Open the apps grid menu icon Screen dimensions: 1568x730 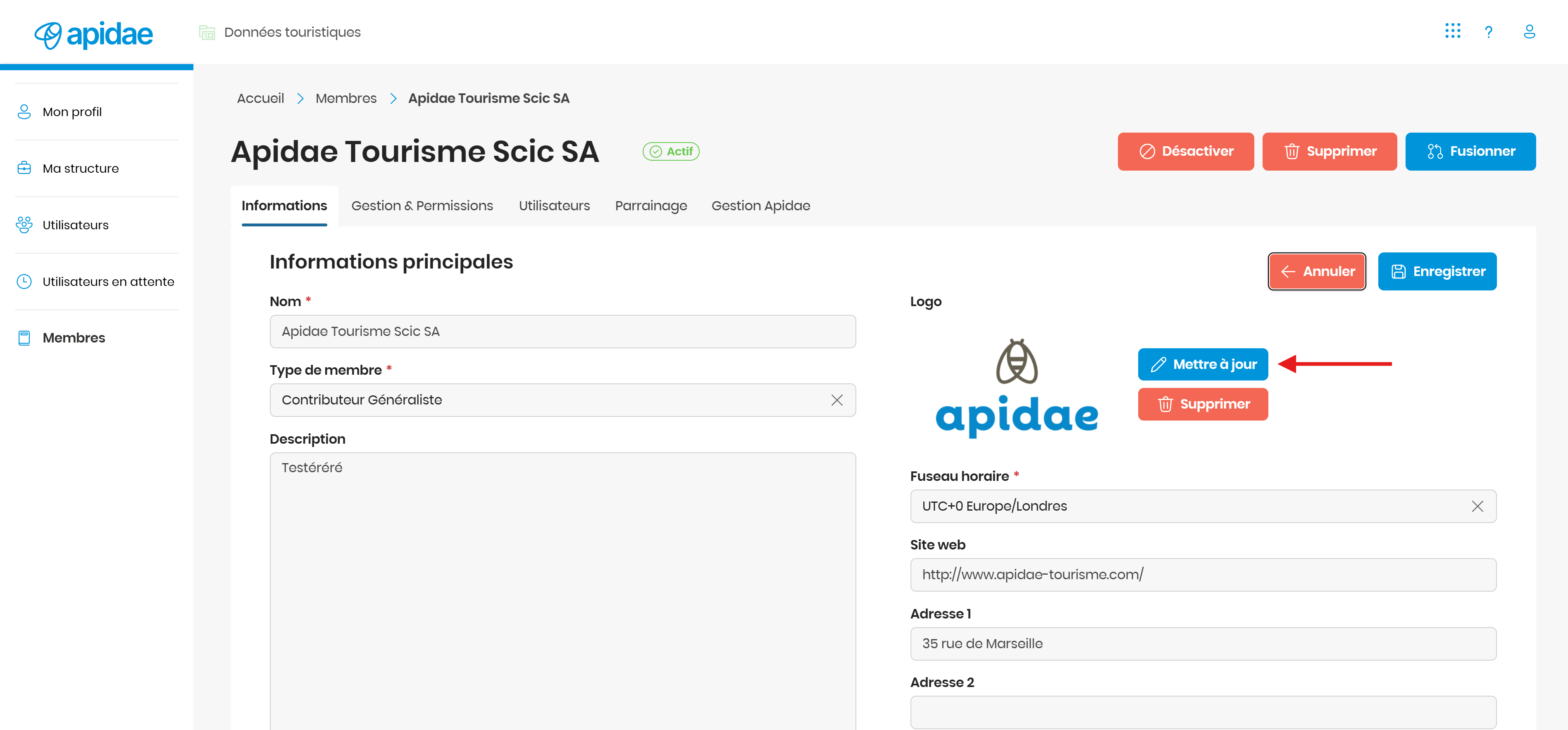[1452, 31]
